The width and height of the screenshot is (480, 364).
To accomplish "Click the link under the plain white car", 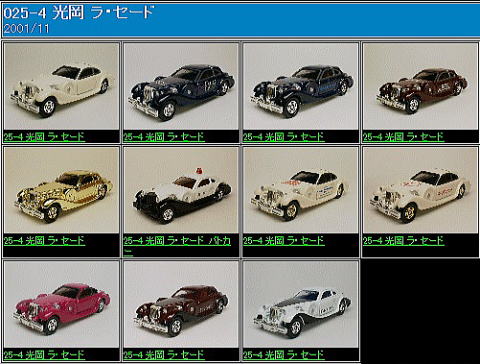I will pyautogui.click(x=44, y=137).
